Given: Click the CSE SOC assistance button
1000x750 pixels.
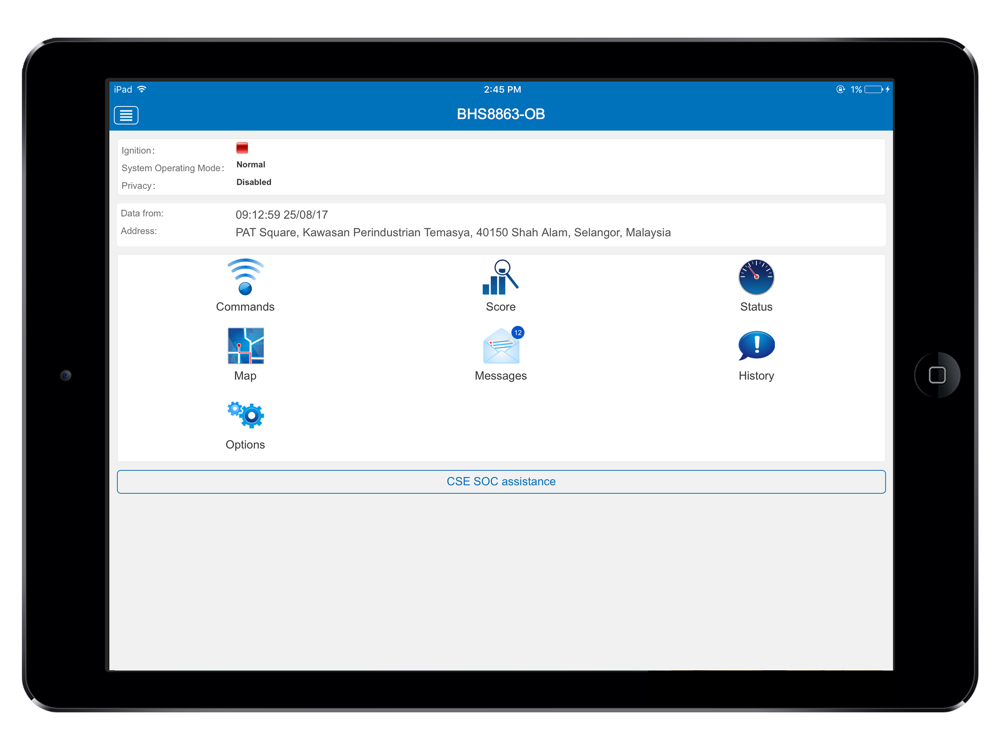Looking at the screenshot, I should coord(501,482).
